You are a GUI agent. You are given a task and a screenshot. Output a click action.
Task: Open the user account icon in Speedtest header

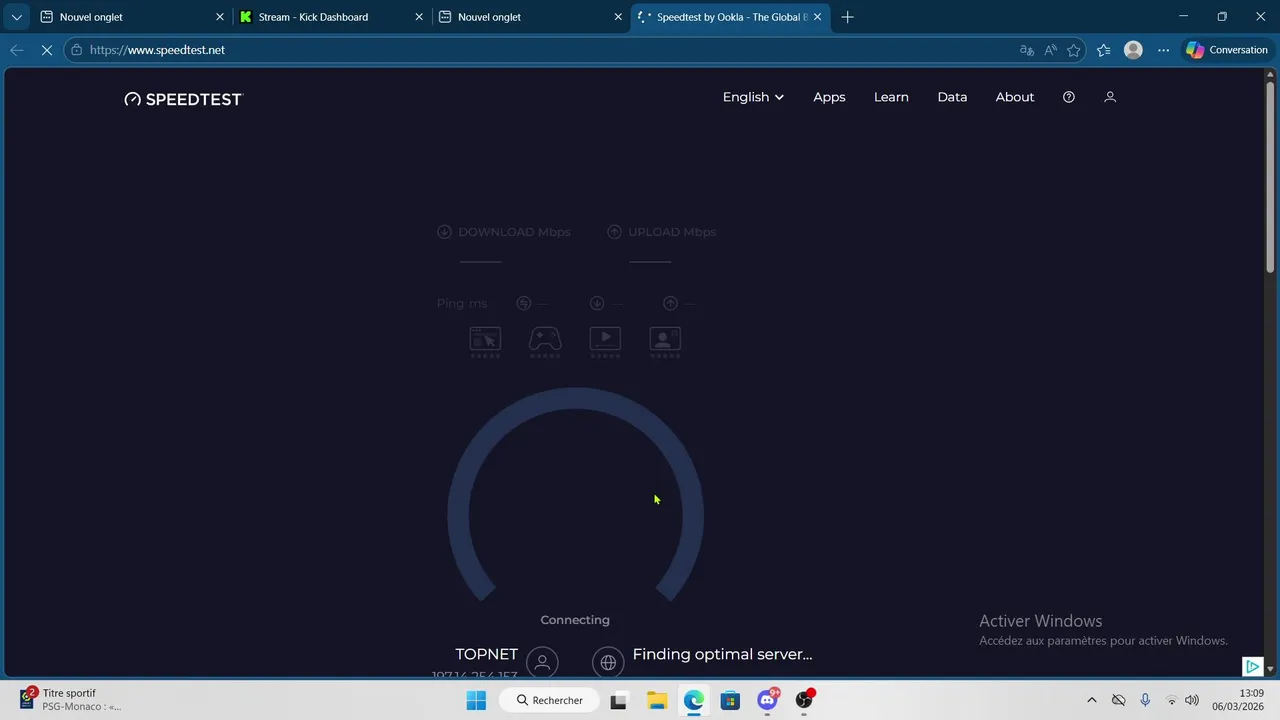click(1110, 97)
